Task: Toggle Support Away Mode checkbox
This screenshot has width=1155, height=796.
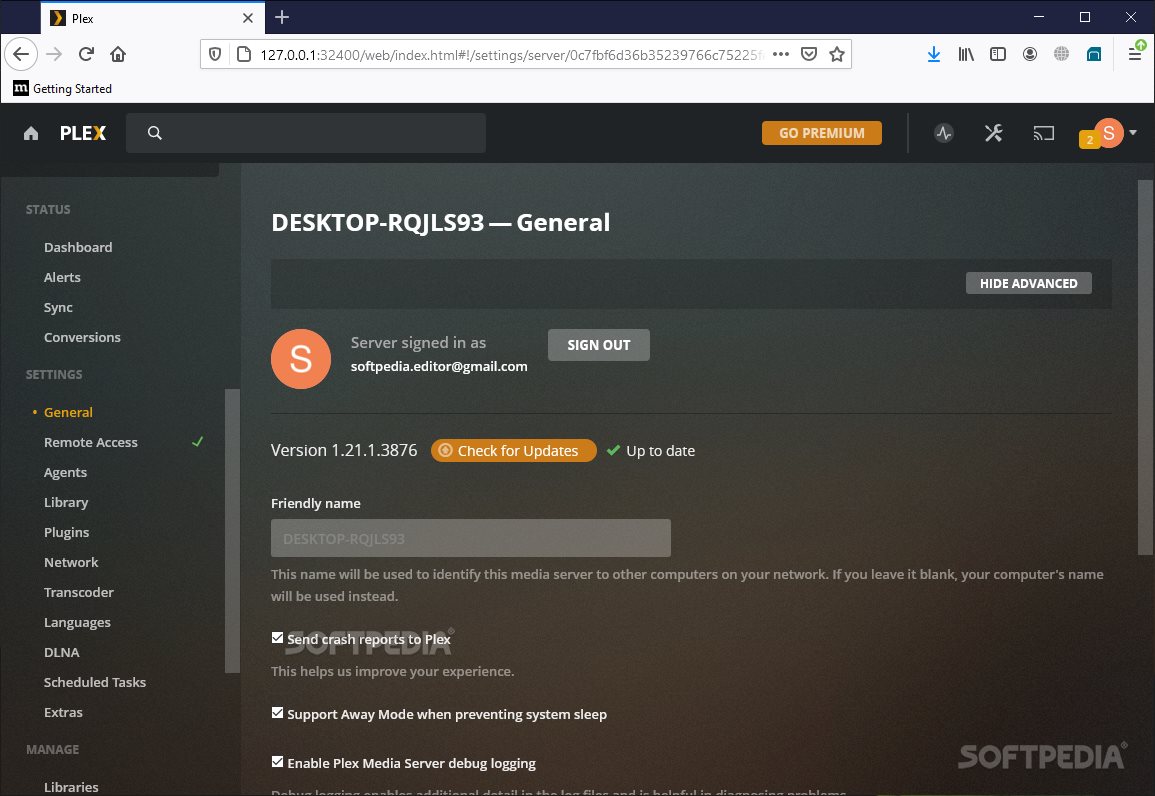Action: 277,713
